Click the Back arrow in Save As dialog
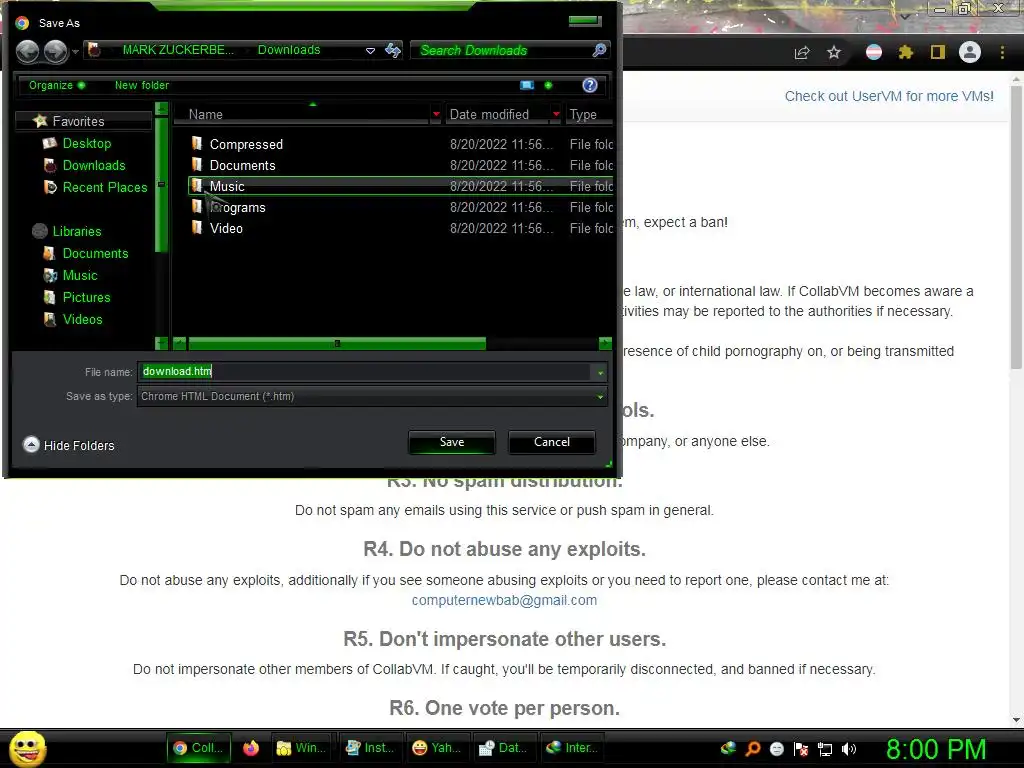1024x768 pixels. click(x=27, y=51)
